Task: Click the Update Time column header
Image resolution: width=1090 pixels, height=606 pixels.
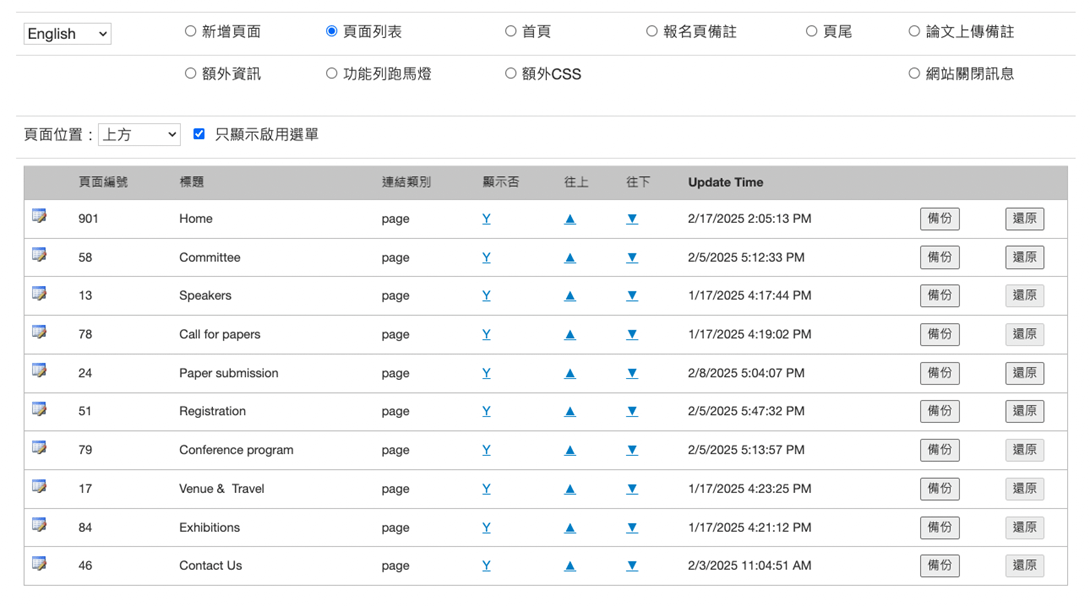Action: coord(725,182)
